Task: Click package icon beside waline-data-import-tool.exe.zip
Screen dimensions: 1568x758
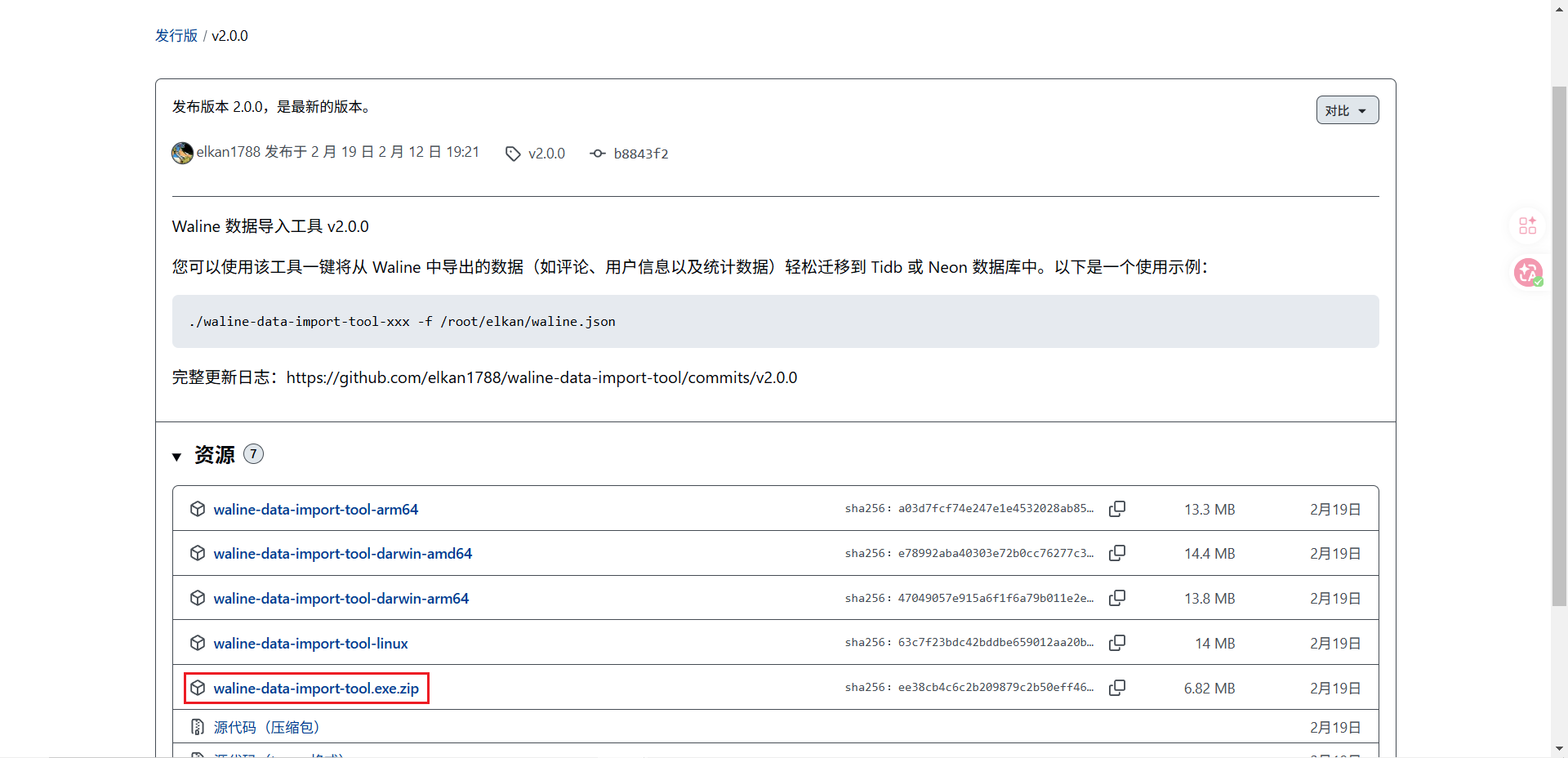Action: pyautogui.click(x=198, y=688)
